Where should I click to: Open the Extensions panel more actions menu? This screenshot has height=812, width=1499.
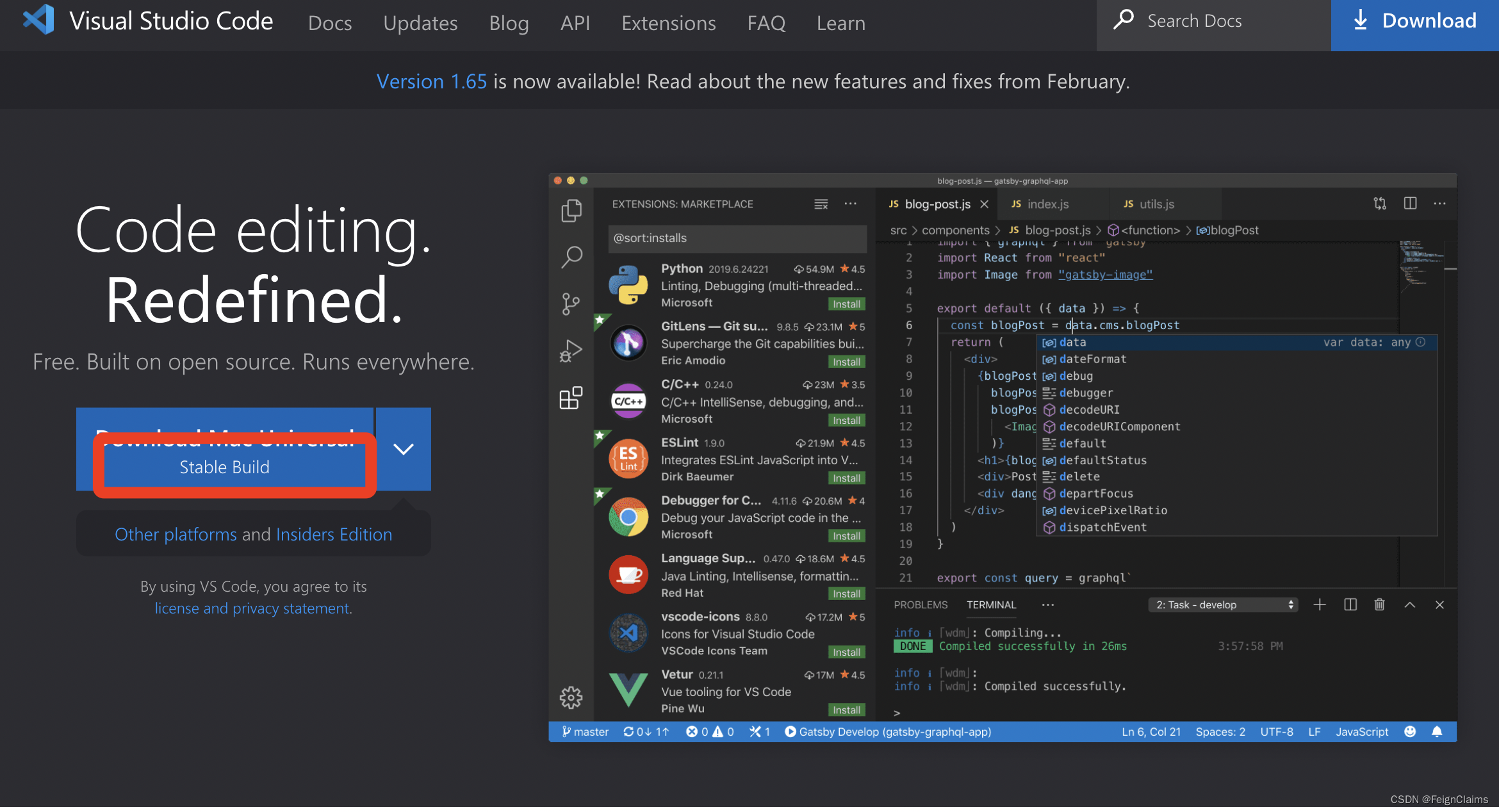coord(851,204)
